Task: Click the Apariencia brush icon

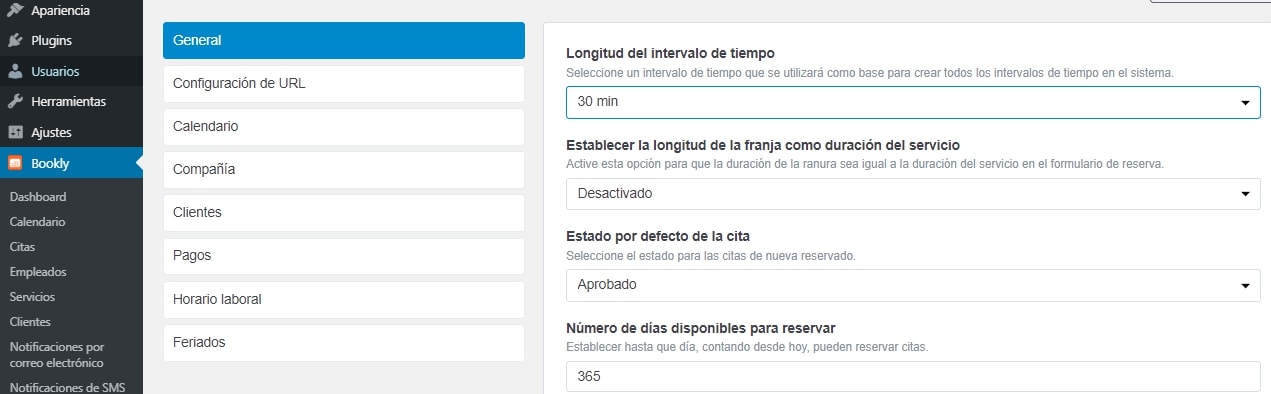Action: click(15, 11)
